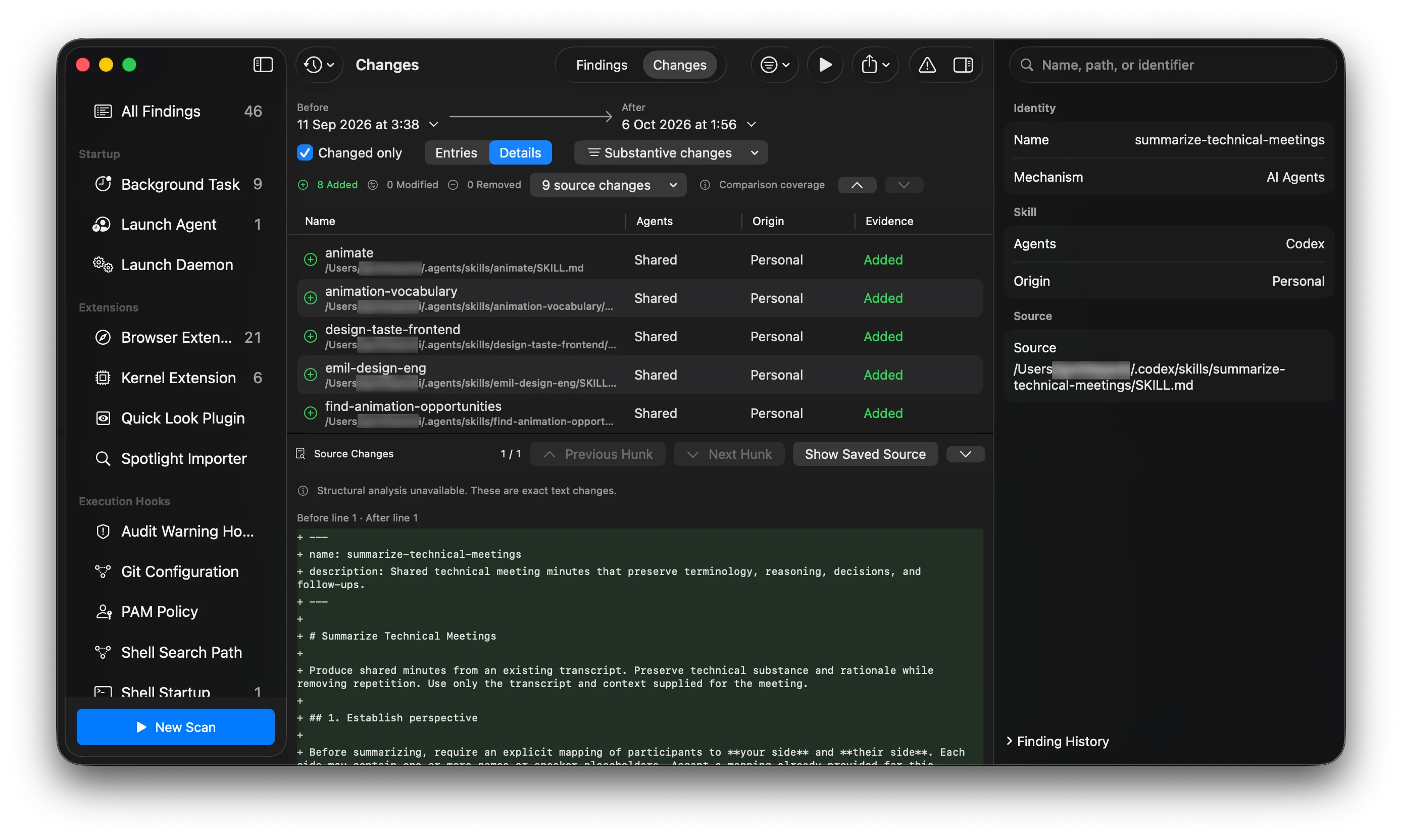Open Audit Warning Hook category
The width and height of the screenshot is (1402, 840).
176,531
